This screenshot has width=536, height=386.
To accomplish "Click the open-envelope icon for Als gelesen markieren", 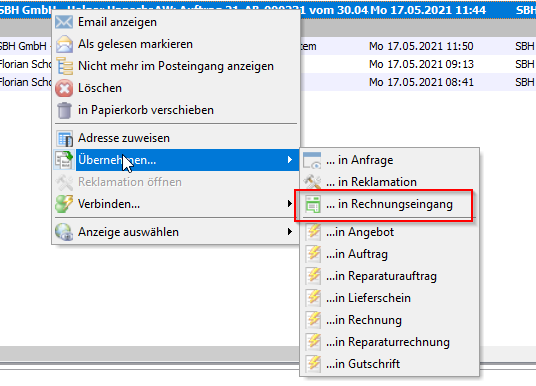I will click(x=64, y=44).
